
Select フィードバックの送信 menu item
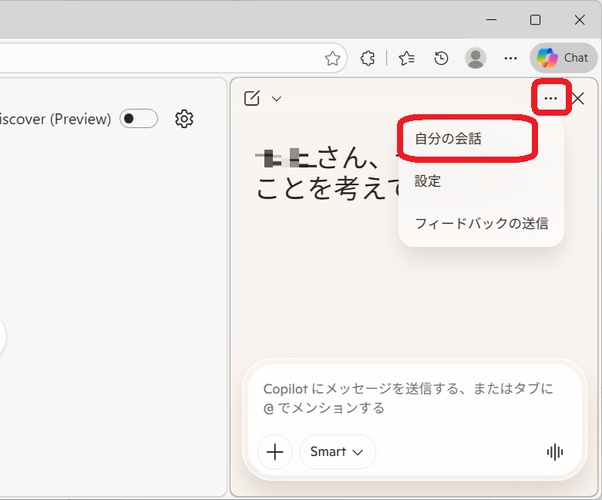click(481, 223)
